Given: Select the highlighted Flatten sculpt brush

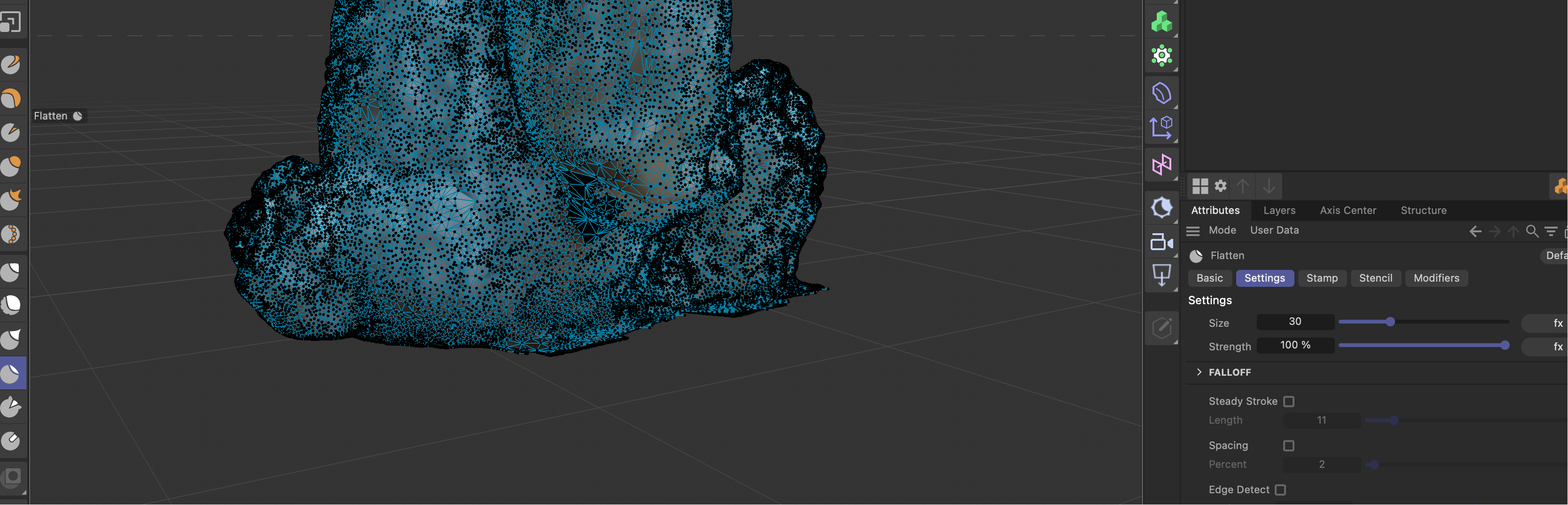Looking at the screenshot, I should tap(12, 373).
